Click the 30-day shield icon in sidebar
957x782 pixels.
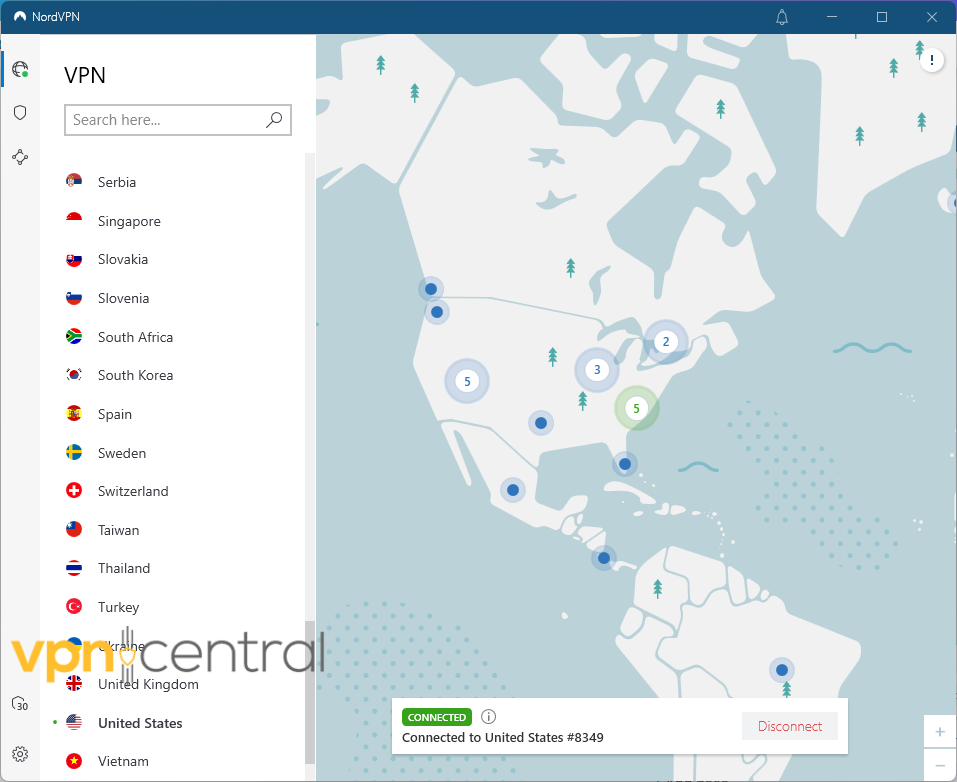(20, 704)
